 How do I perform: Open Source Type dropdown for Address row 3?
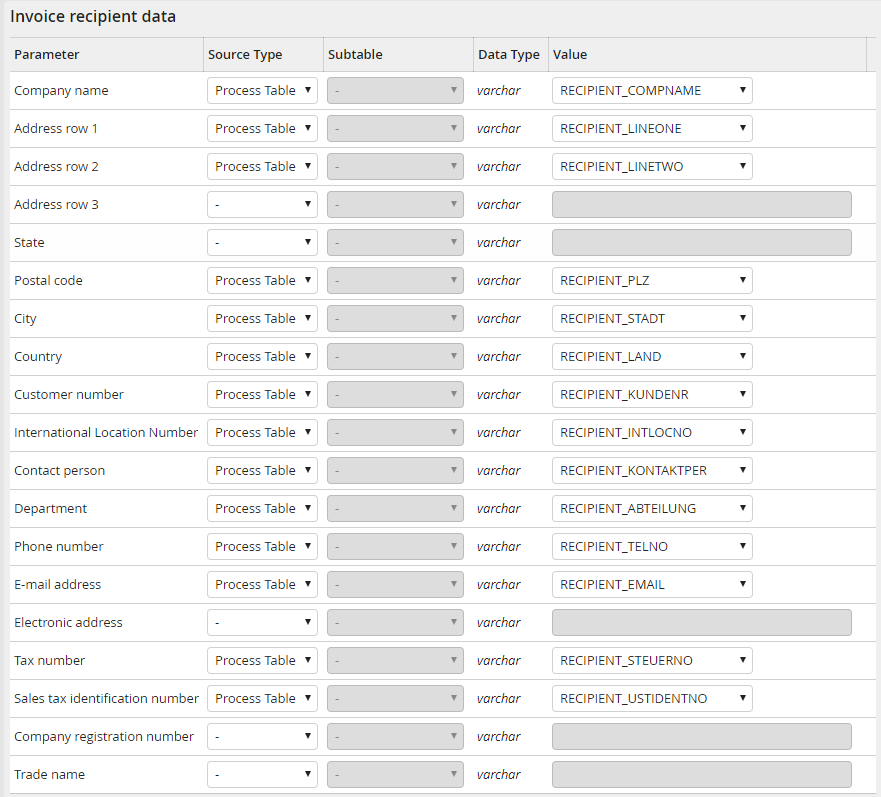click(x=262, y=205)
